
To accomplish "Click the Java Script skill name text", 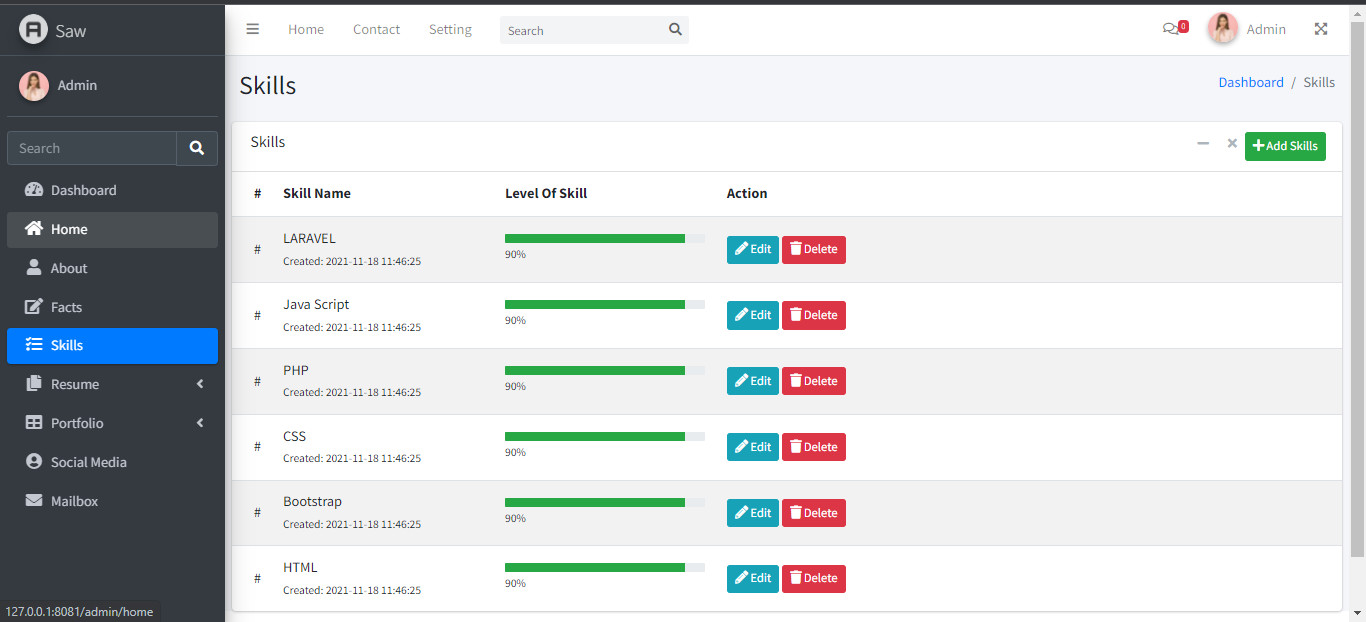I will [316, 304].
